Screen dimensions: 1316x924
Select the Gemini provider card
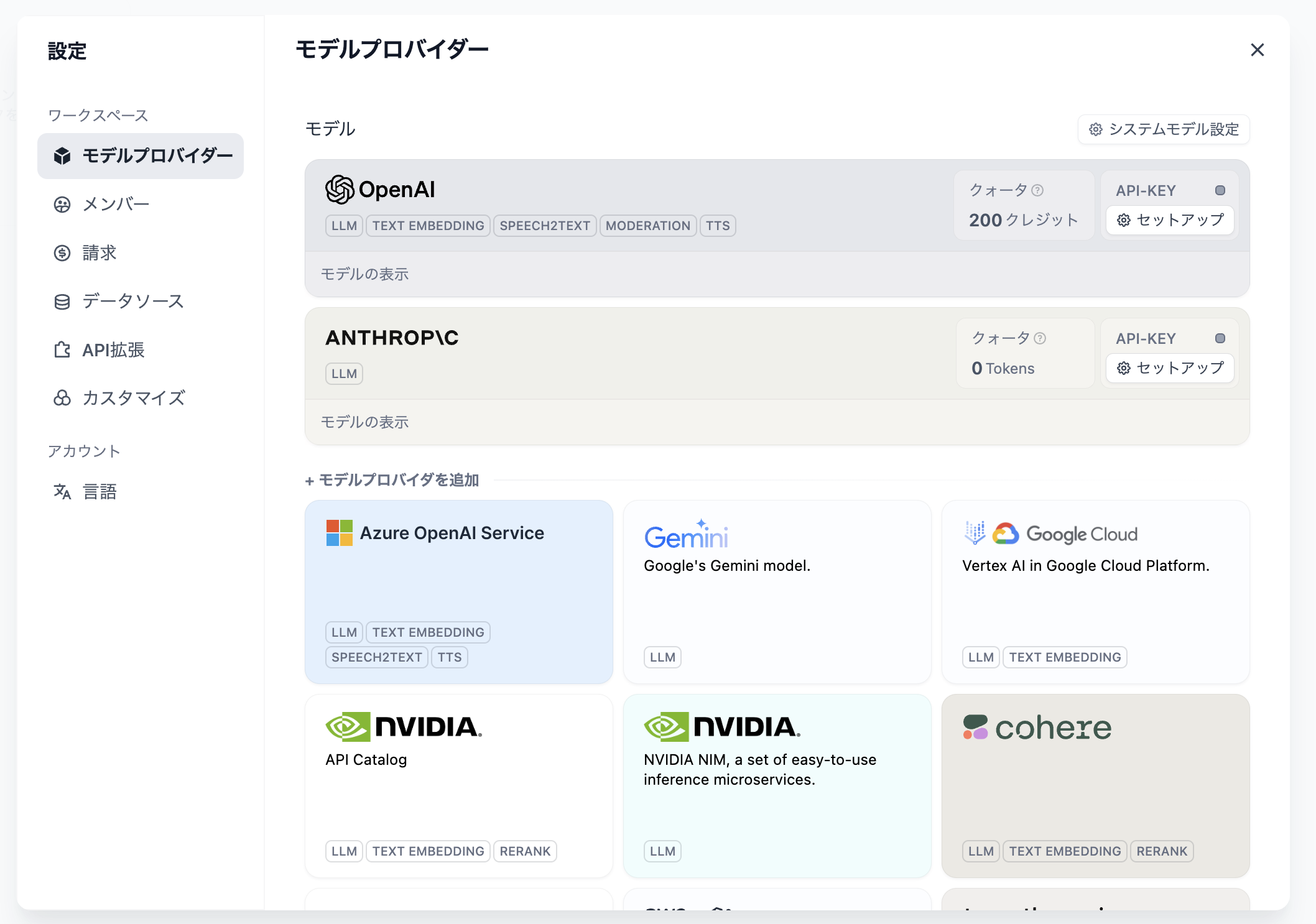pos(777,591)
